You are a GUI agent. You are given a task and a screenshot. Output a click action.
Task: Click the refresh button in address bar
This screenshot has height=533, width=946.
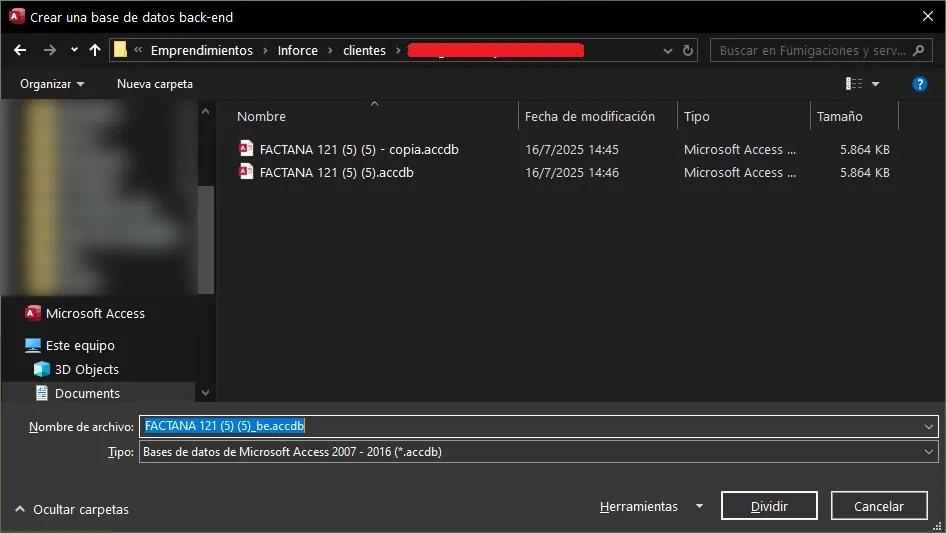click(688, 50)
